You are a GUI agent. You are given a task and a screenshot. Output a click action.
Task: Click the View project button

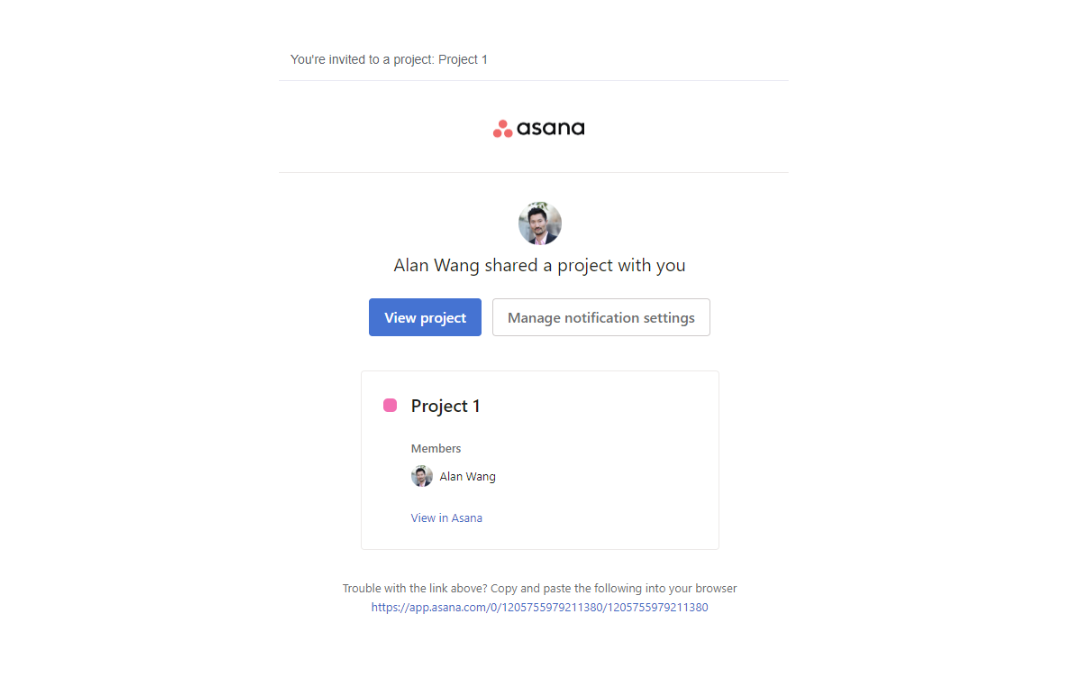424,317
